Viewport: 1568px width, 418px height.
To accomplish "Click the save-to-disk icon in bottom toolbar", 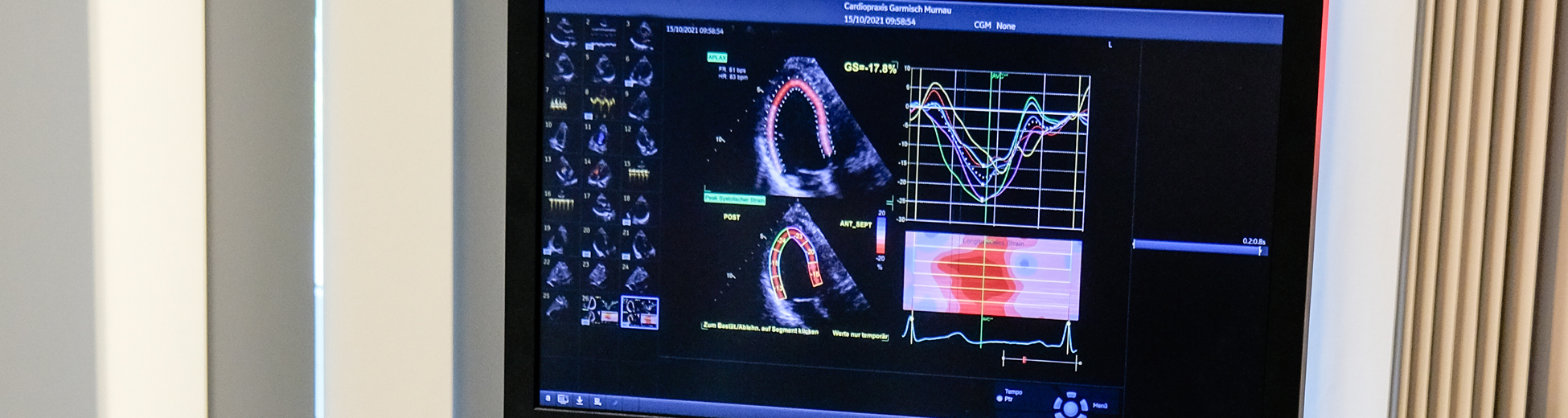I will [x=597, y=401].
